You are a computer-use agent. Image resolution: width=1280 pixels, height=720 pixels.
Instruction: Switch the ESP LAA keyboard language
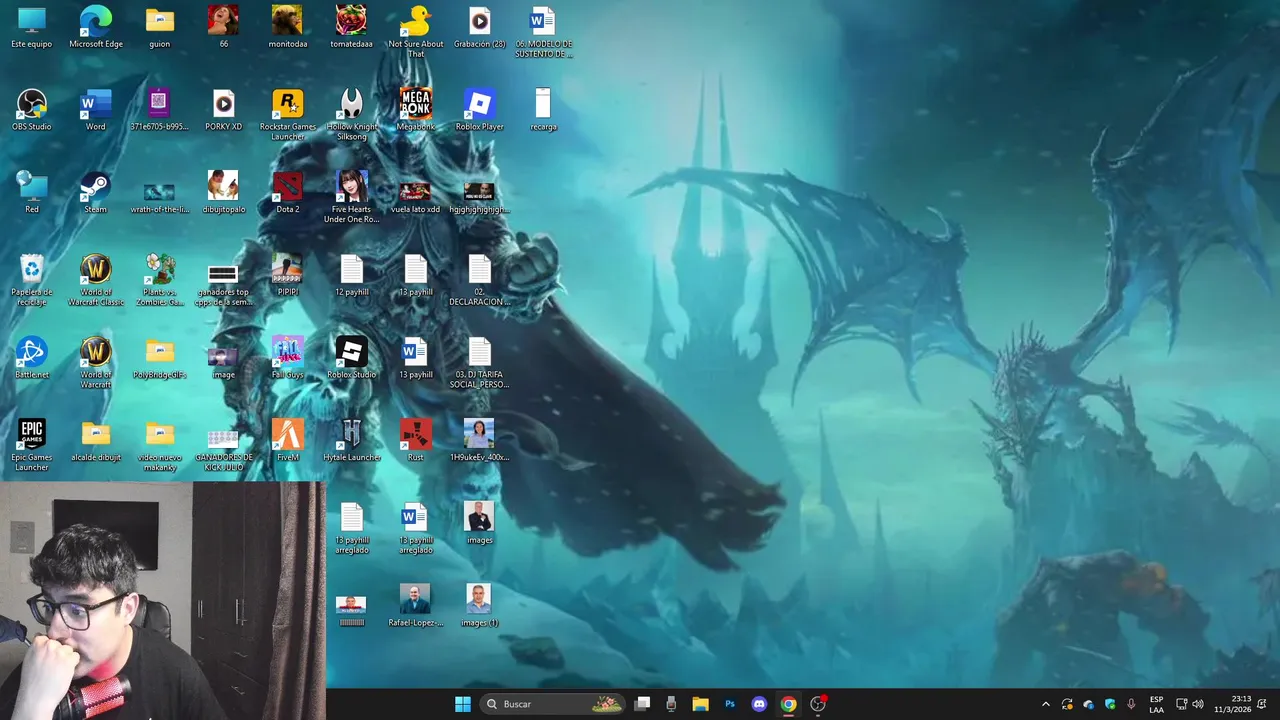[x=1157, y=704]
